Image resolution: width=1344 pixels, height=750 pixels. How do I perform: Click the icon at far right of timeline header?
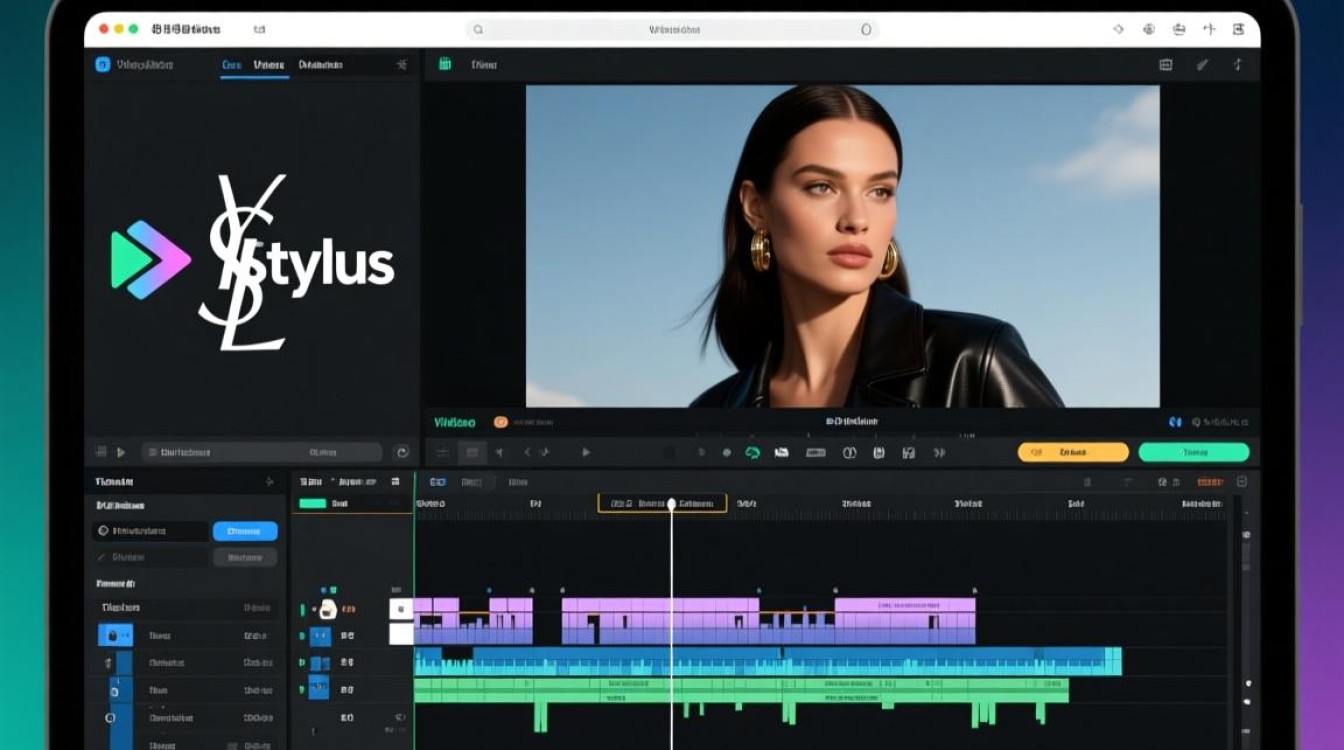tap(1241, 482)
